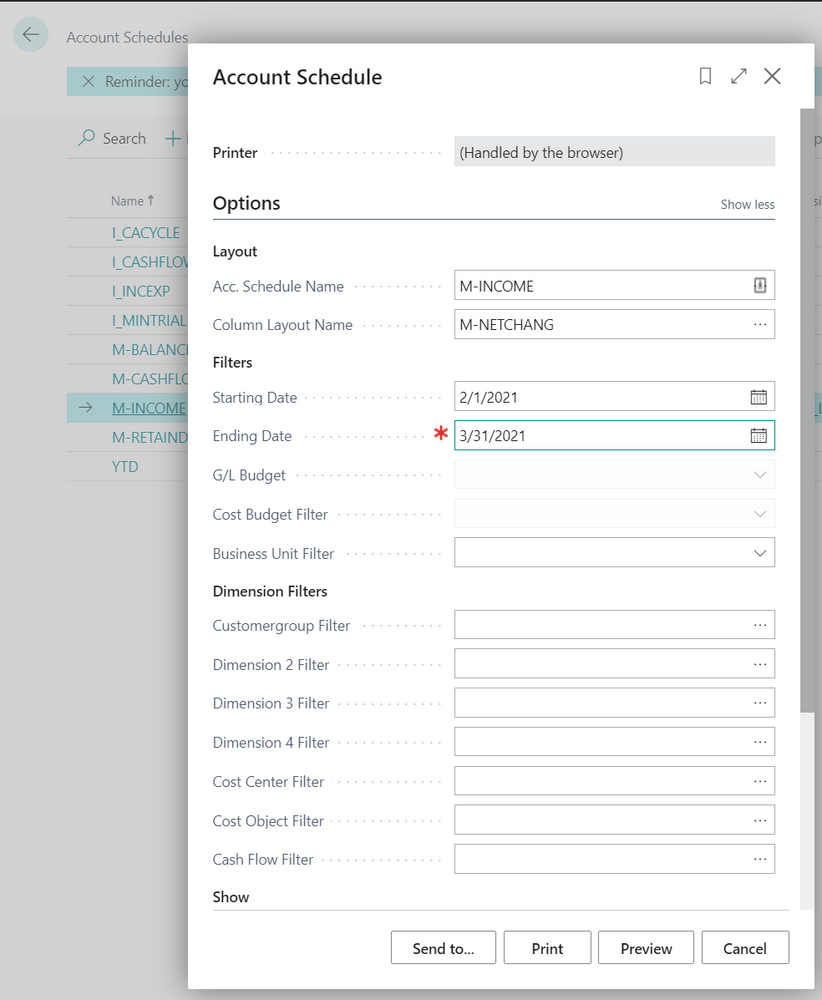Open the Starting Date calendar picker
822x1000 pixels.
pos(760,396)
